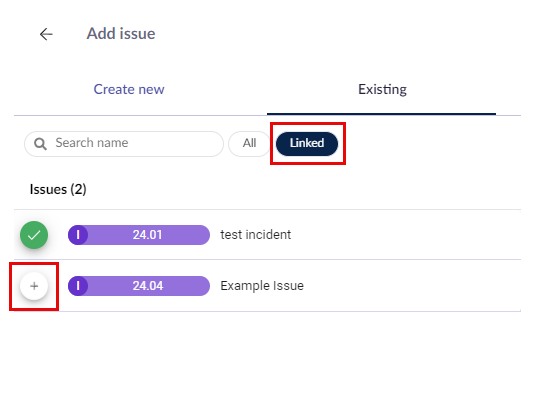The height and width of the screenshot is (393, 535).
Task: Click the dark underline beneath Existing tab
Action: coord(381,114)
